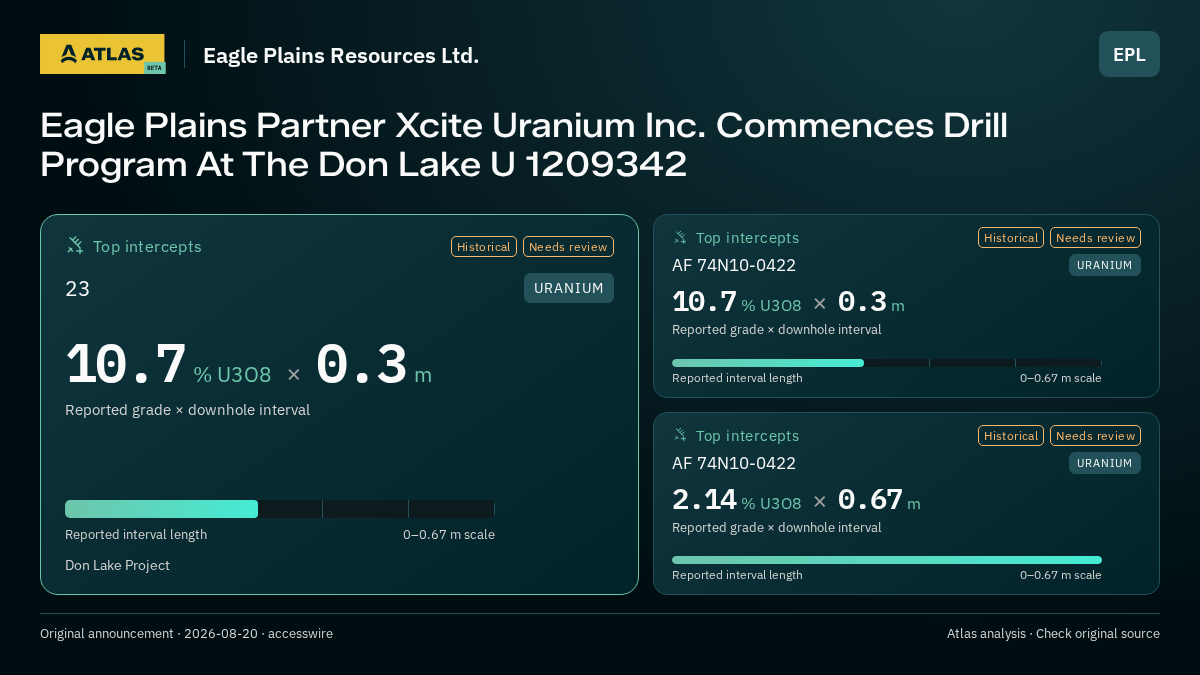This screenshot has height=675, width=1200.
Task: Click the large '0.3' interval value
Action: pyautogui.click(x=362, y=365)
